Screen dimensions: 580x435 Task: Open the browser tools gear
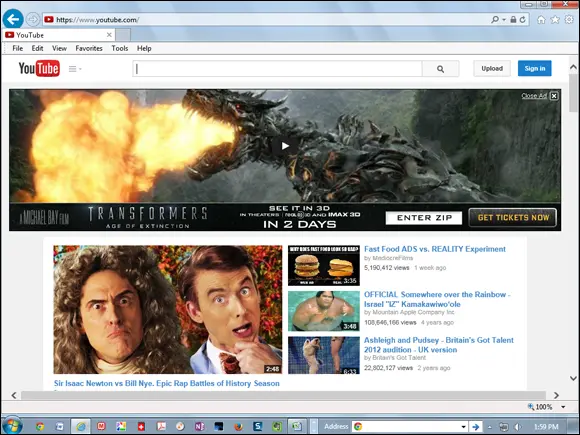[x=569, y=20]
